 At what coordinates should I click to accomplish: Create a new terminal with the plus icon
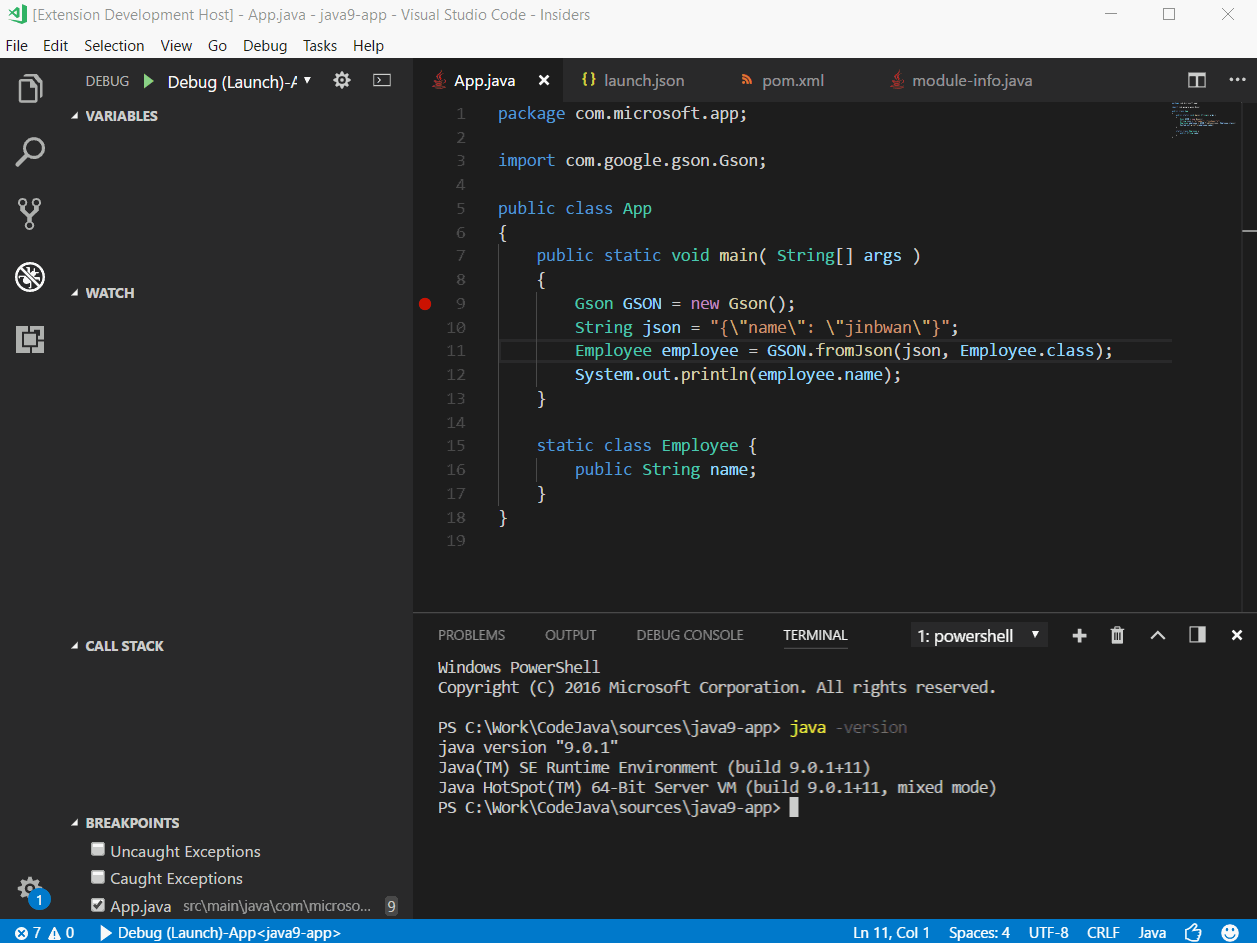1079,634
